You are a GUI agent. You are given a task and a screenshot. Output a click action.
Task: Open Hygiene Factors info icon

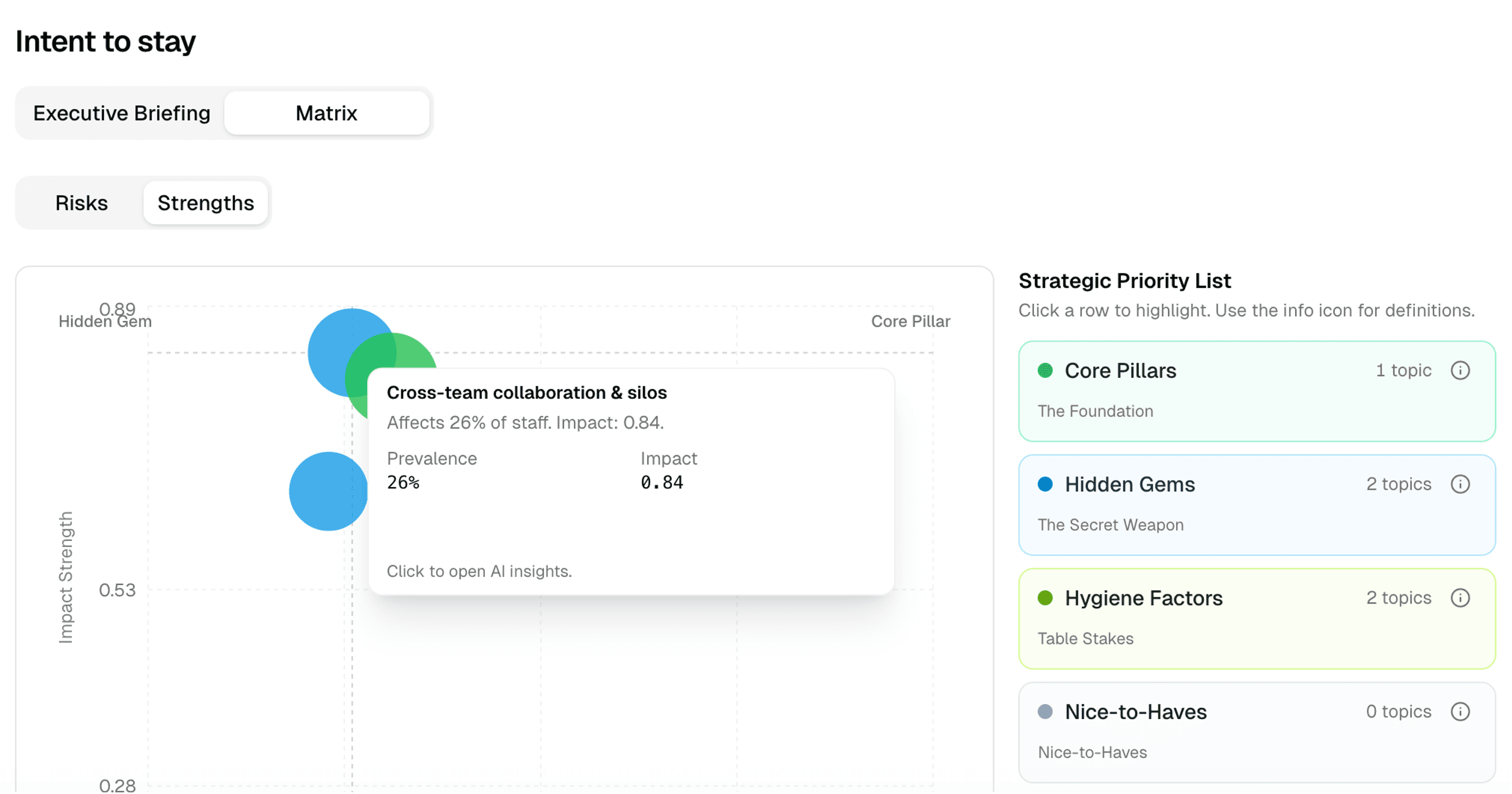point(1460,598)
